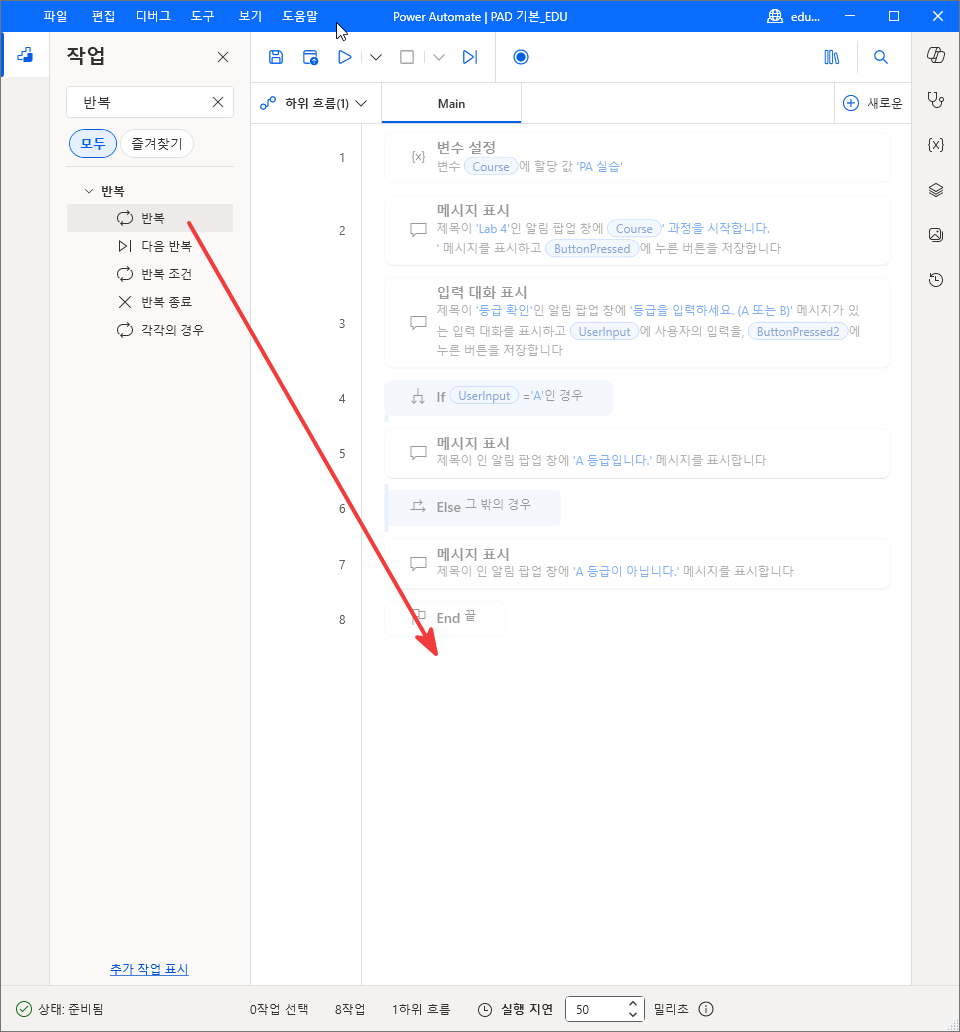This screenshot has height=1032, width=960.
Task: Open the 보기 menu
Action: point(250,16)
